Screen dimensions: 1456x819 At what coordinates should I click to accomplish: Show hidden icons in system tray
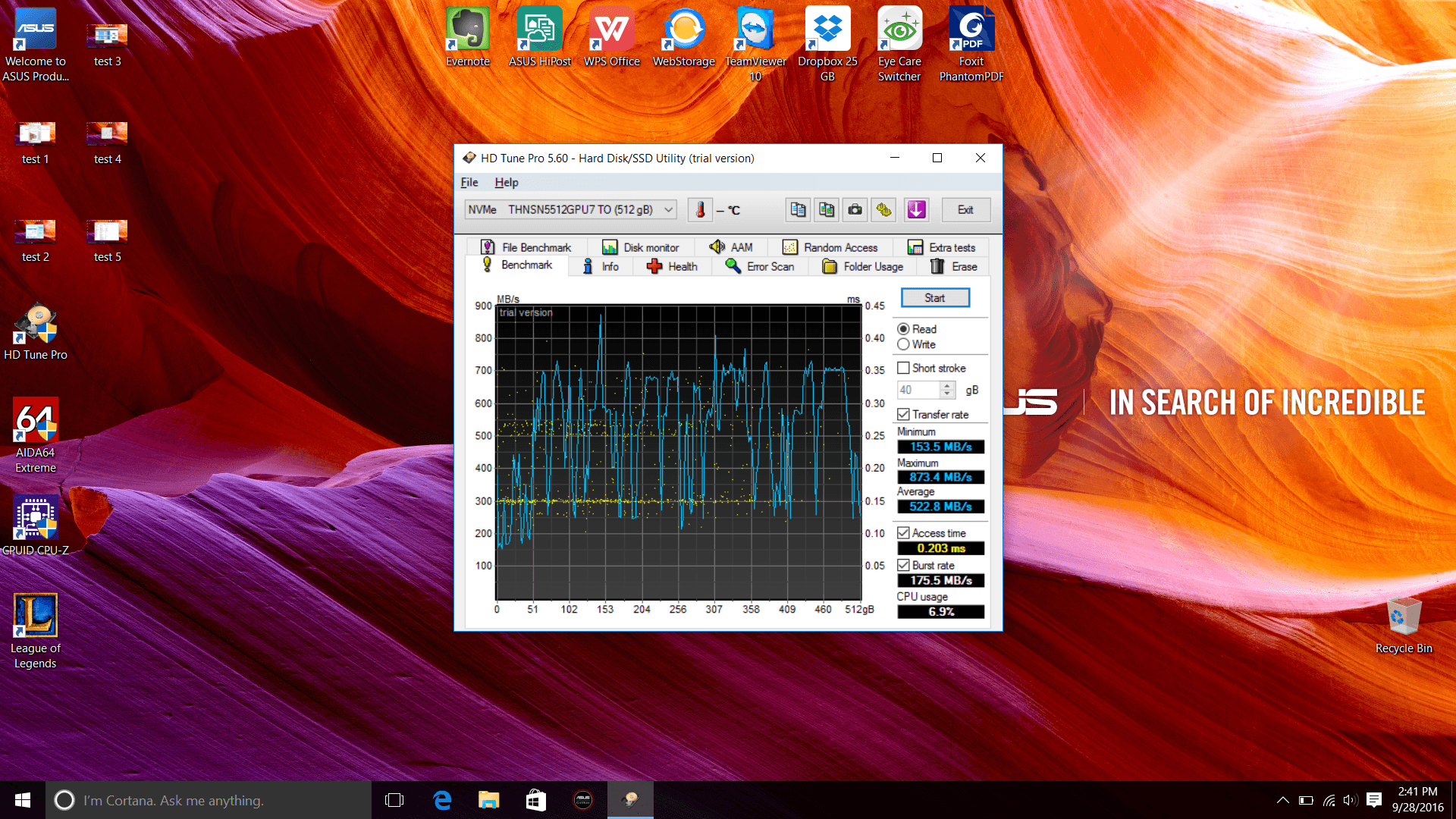(x=1282, y=800)
